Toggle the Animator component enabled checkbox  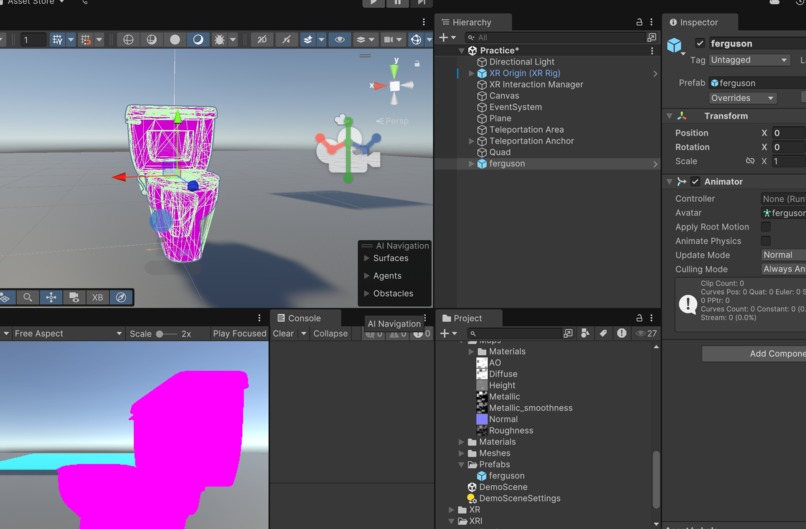pos(695,181)
